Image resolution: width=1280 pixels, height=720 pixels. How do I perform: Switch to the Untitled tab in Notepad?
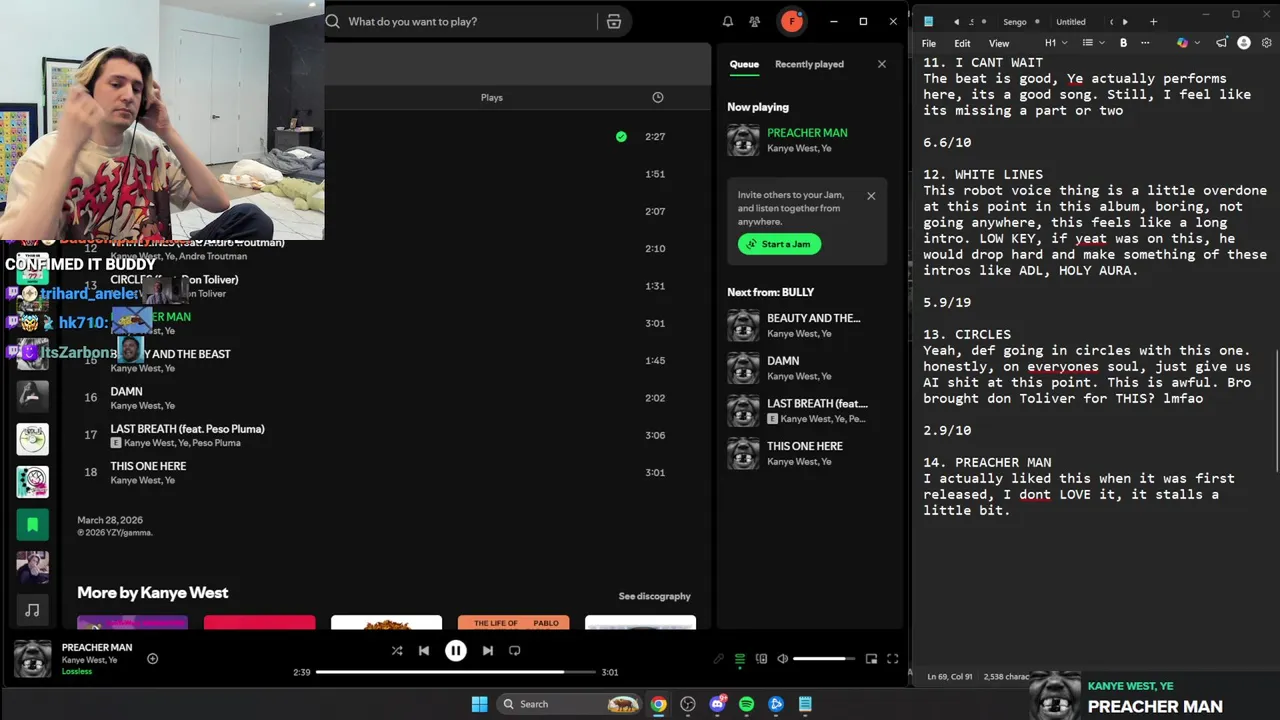point(1070,22)
